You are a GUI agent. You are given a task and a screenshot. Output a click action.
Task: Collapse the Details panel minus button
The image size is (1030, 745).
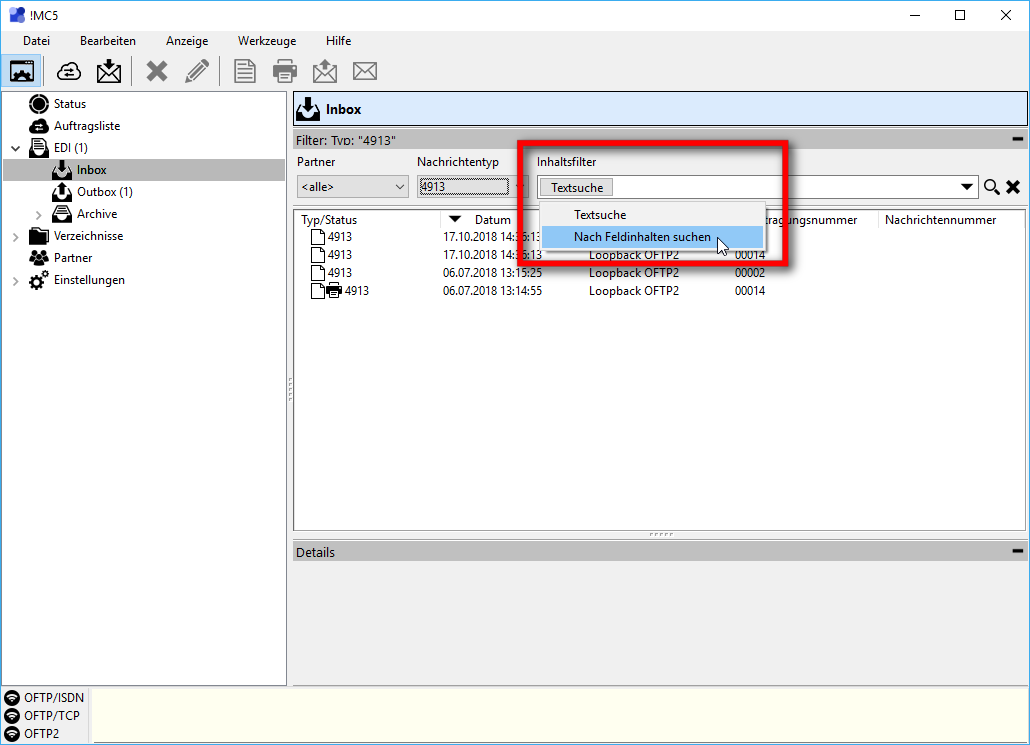[1017, 551]
